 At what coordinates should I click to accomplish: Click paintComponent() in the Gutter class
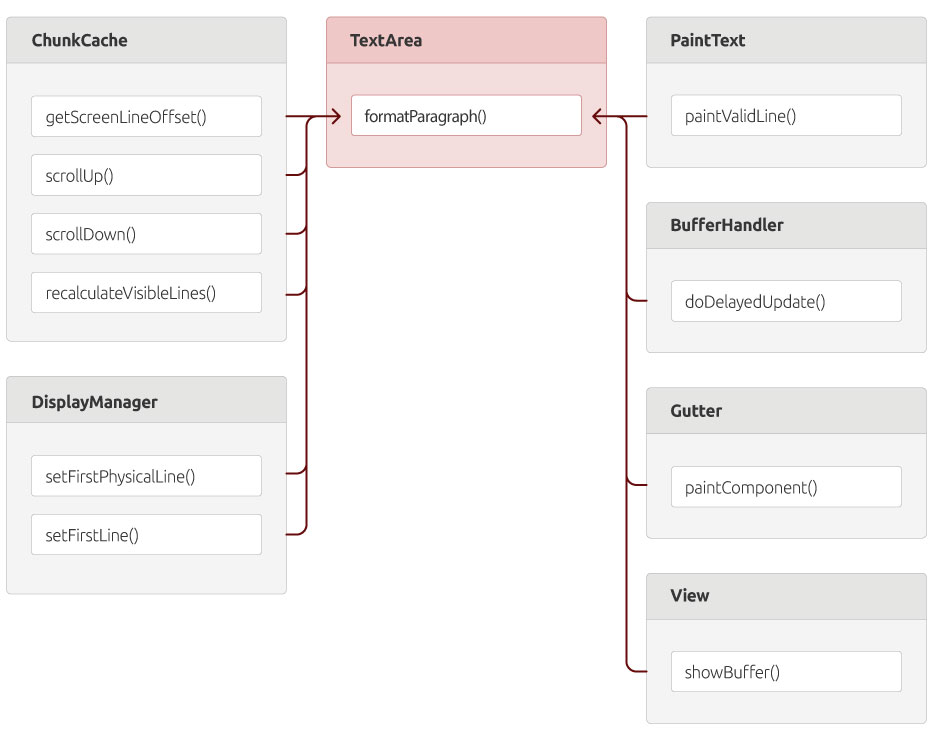[x=786, y=487]
